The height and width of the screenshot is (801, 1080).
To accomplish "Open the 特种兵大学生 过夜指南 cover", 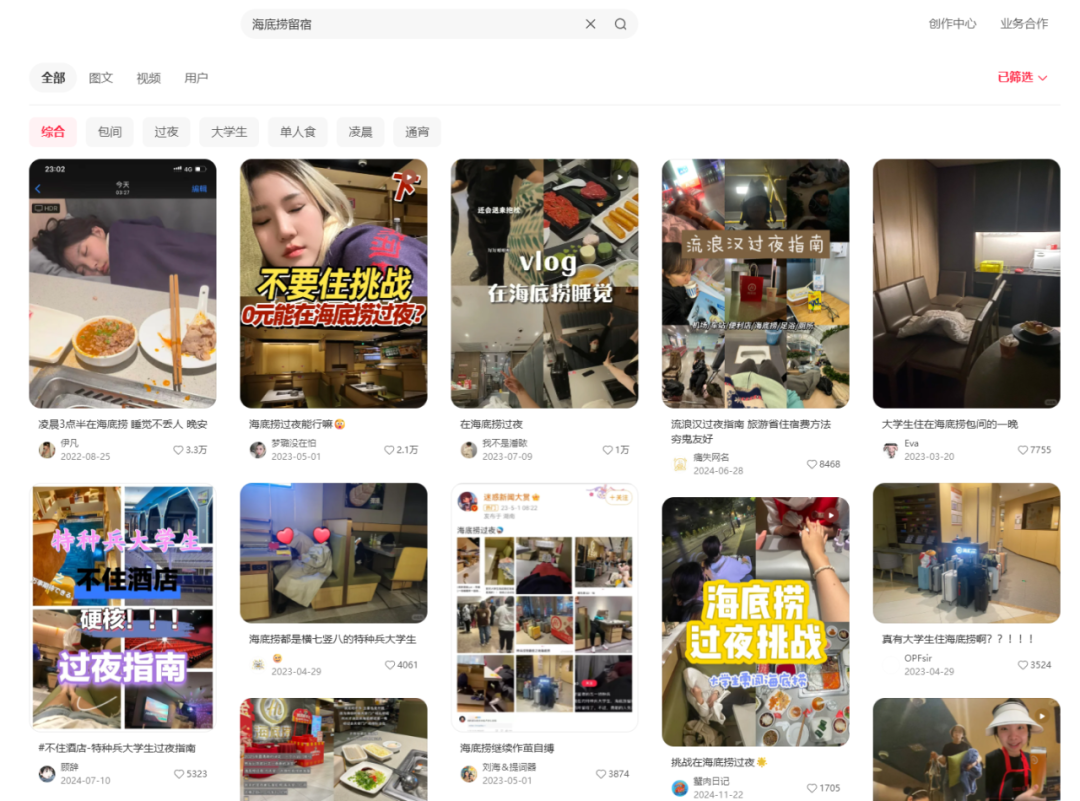I will (x=123, y=607).
